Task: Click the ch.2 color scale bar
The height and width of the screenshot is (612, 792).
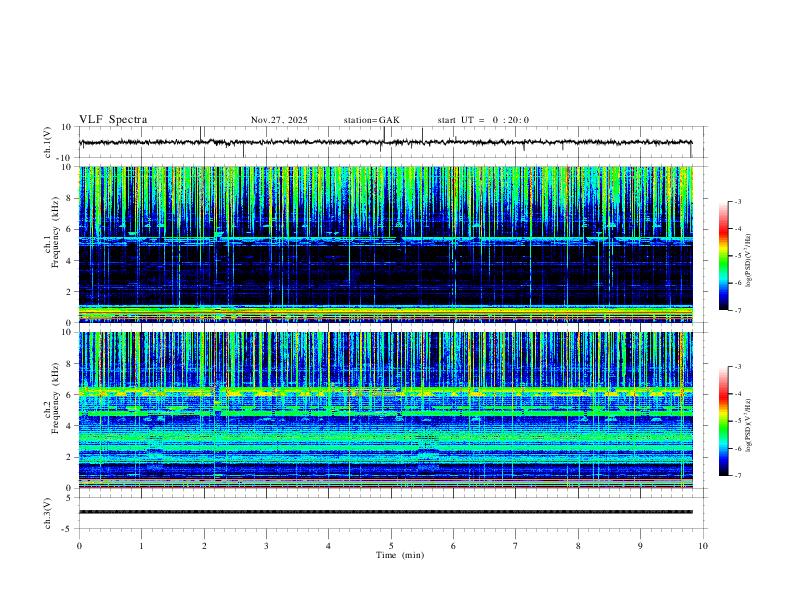Action: click(723, 421)
